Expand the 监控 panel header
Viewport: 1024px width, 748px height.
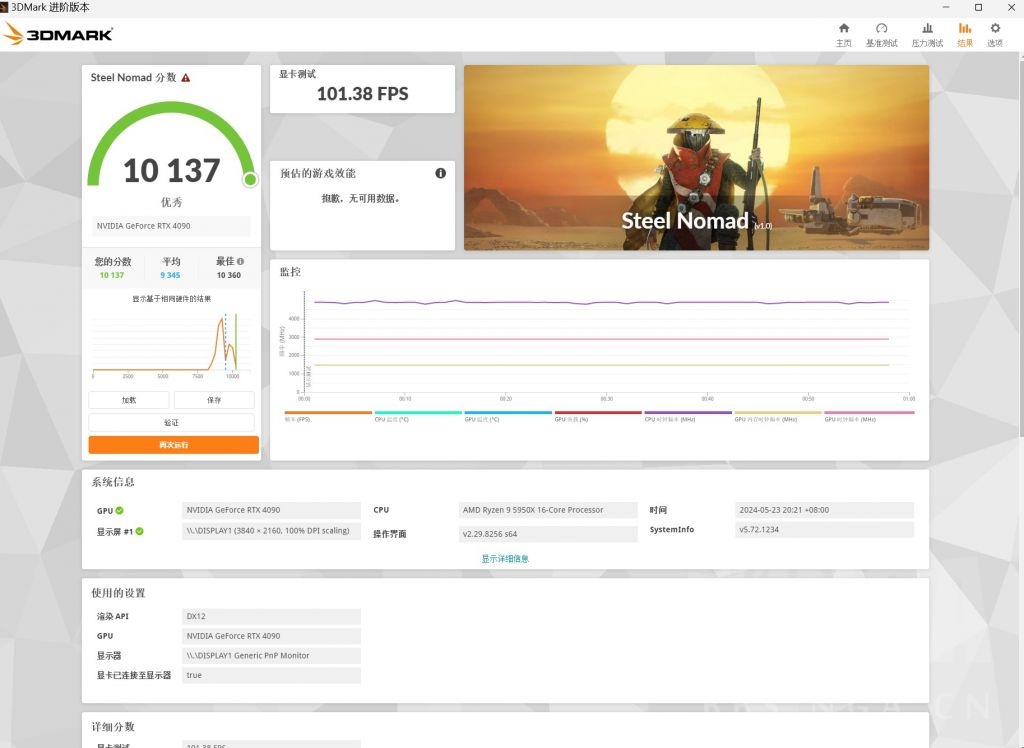point(290,270)
